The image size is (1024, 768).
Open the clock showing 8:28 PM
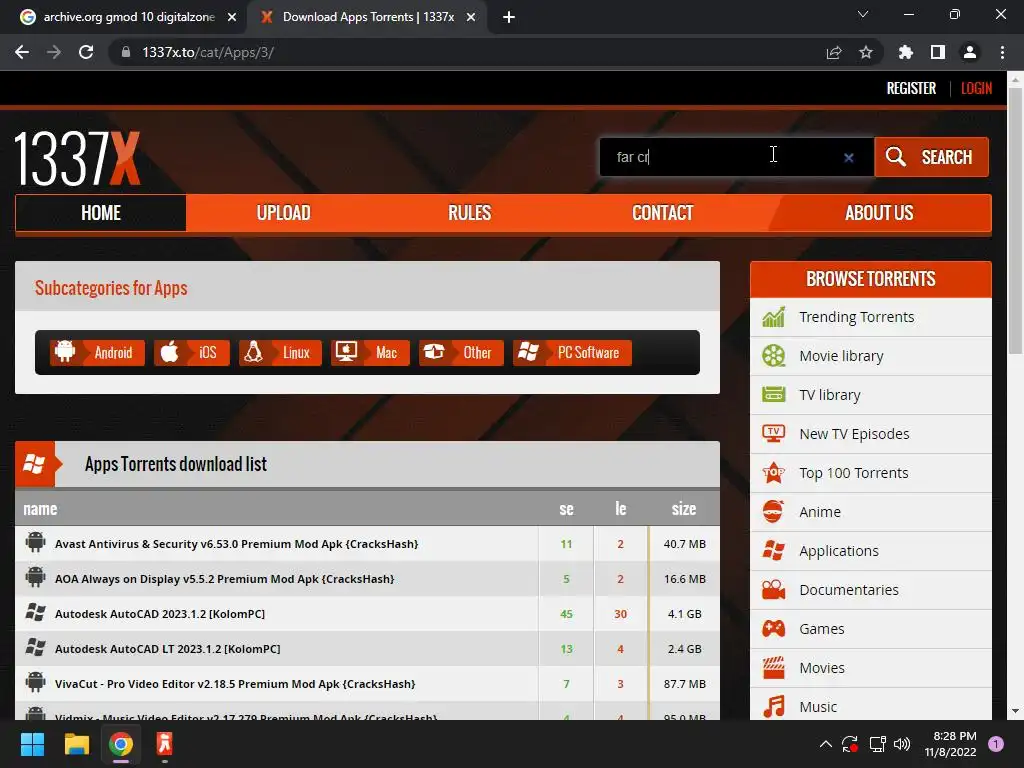tap(950, 744)
